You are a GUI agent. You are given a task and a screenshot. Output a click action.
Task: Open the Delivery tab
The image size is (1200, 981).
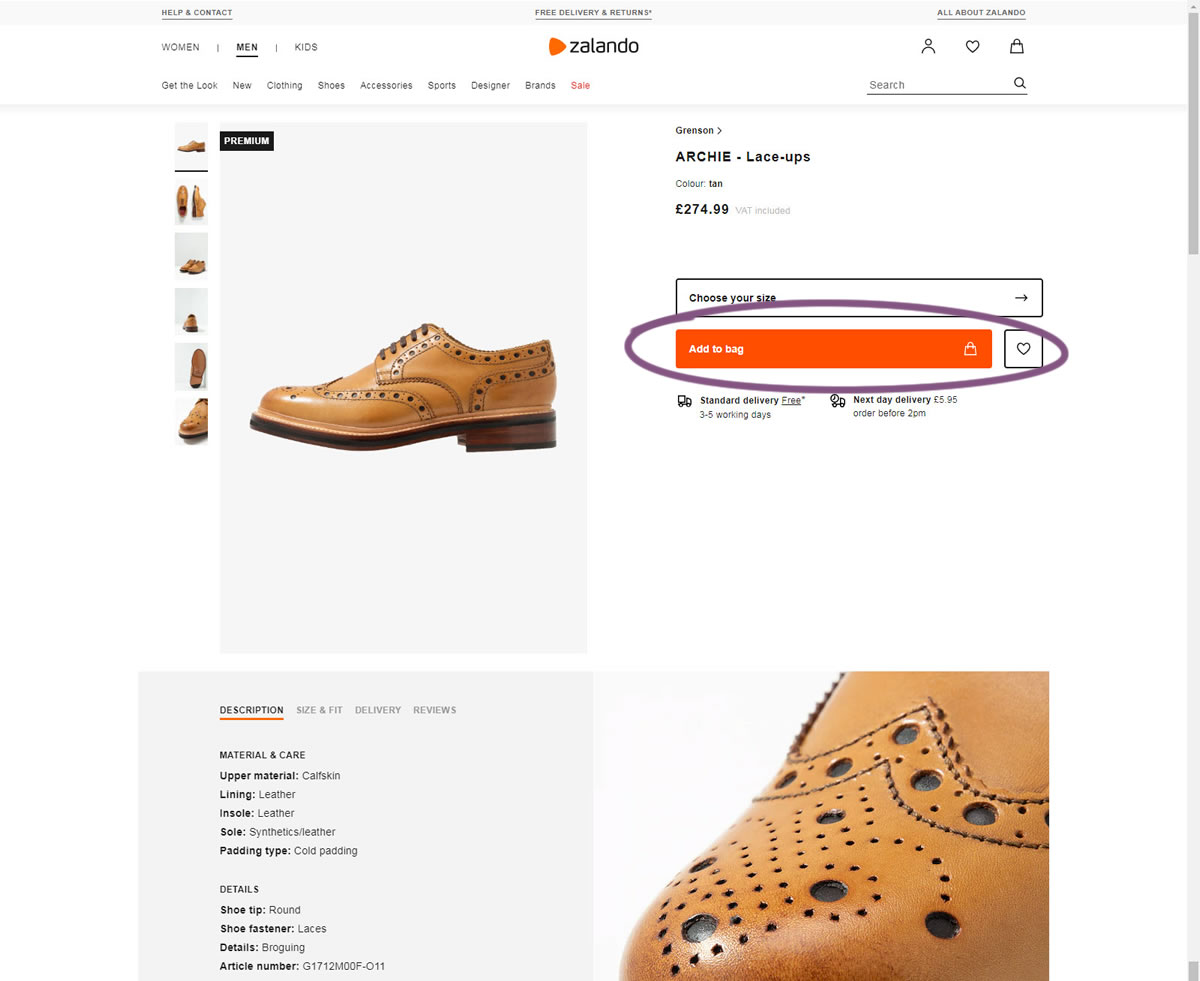point(377,710)
